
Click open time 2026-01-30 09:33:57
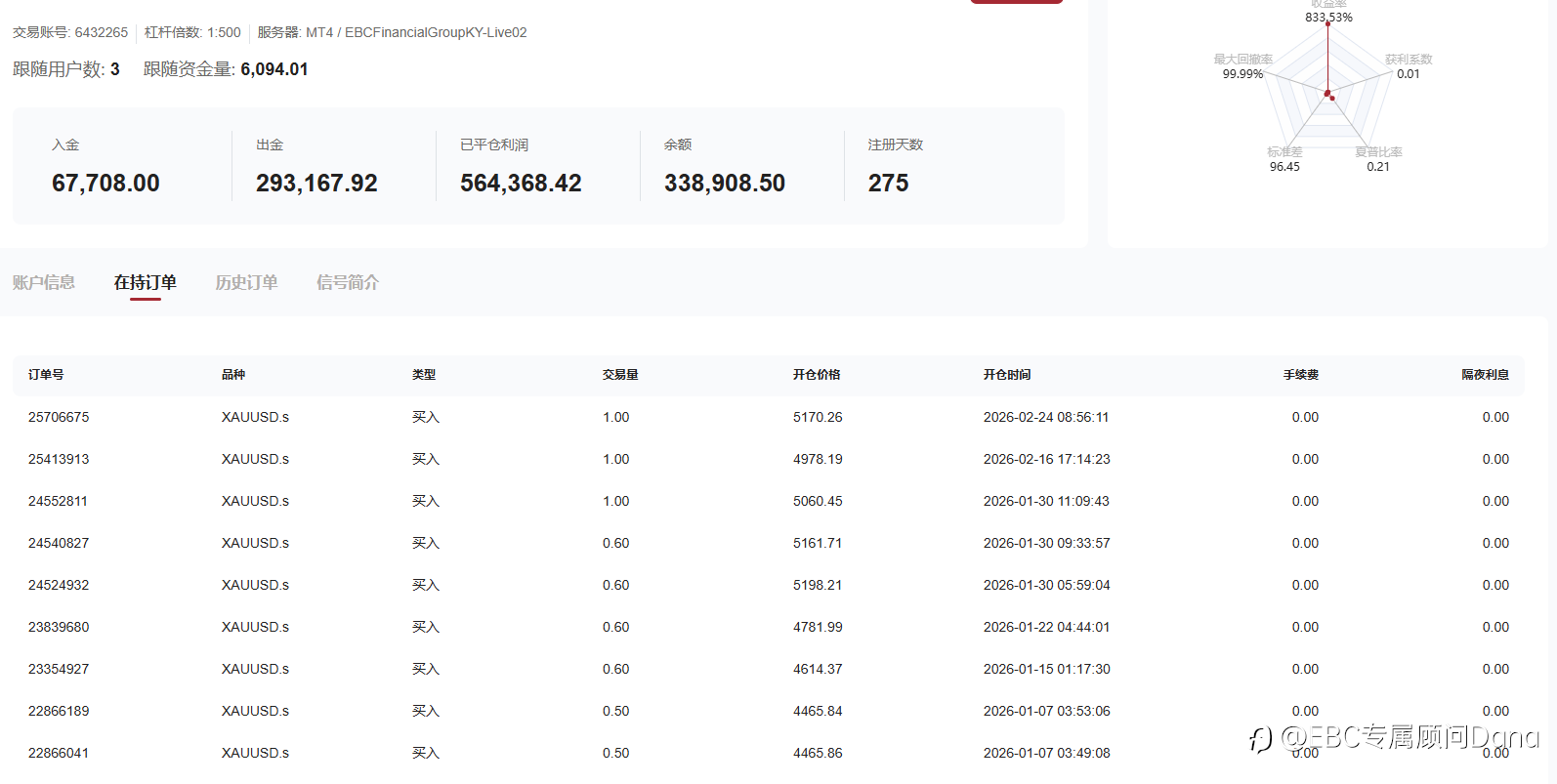[1047, 543]
